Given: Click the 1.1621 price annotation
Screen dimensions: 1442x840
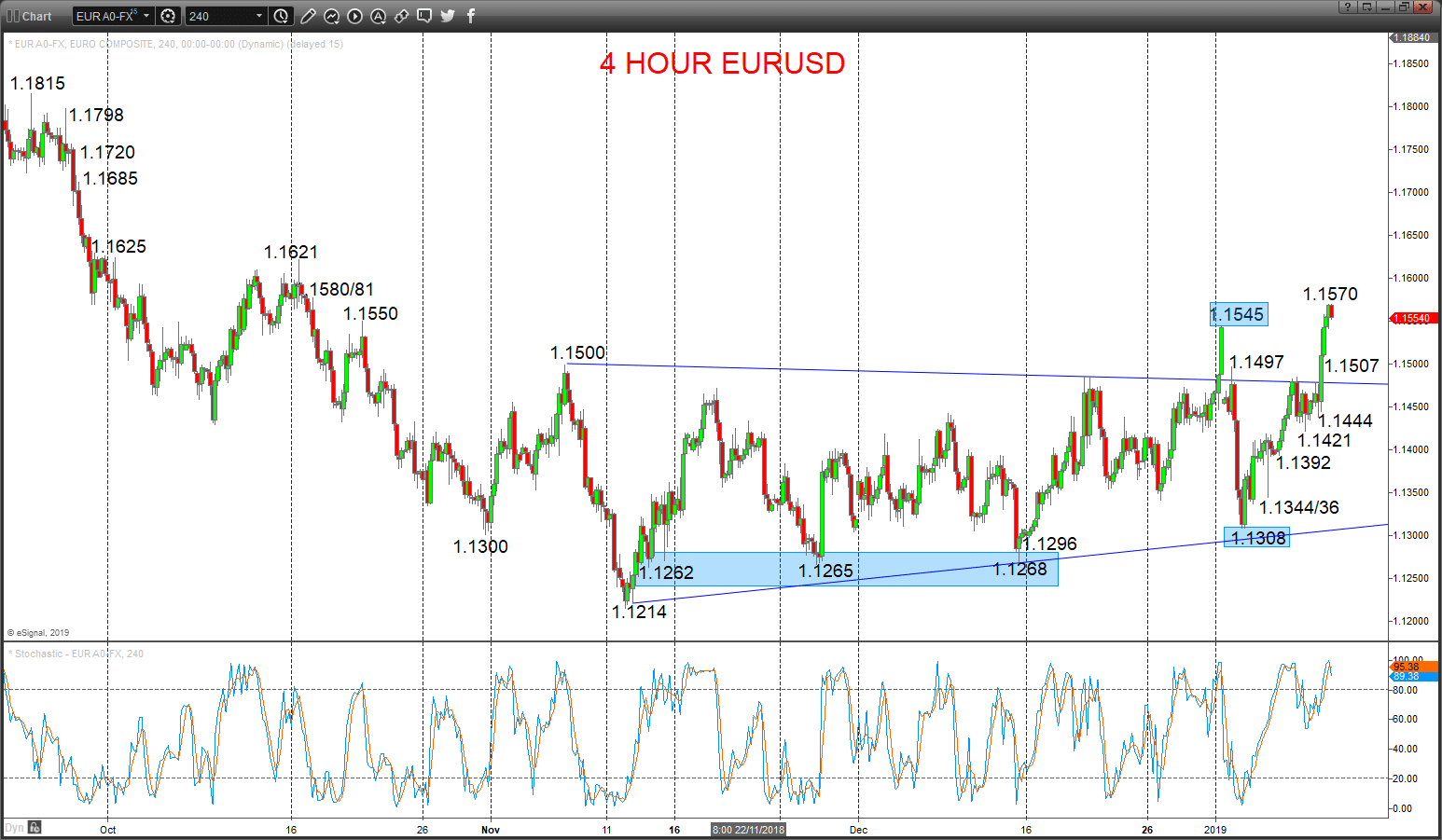Looking at the screenshot, I should pos(291,252).
